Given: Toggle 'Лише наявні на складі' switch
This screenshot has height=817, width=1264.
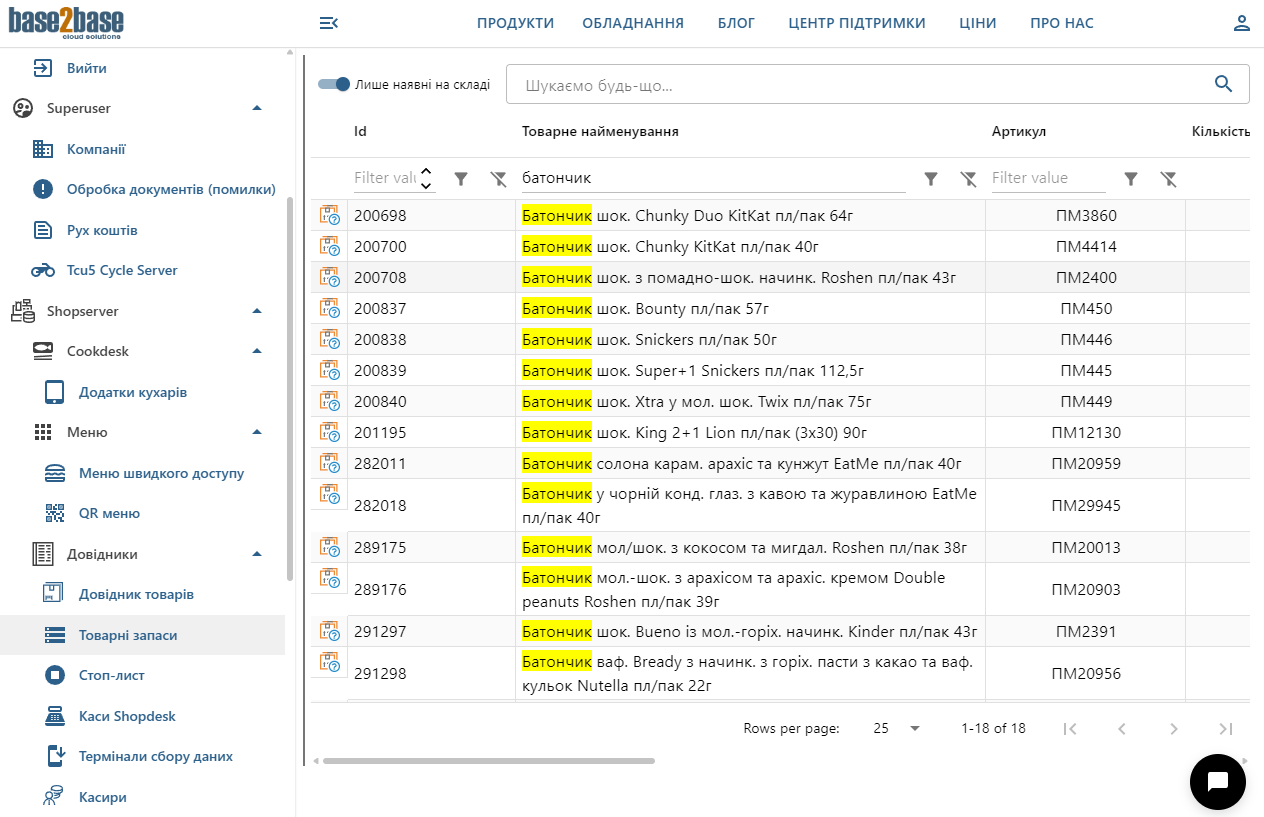Looking at the screenshot, I should coord(335,85).
